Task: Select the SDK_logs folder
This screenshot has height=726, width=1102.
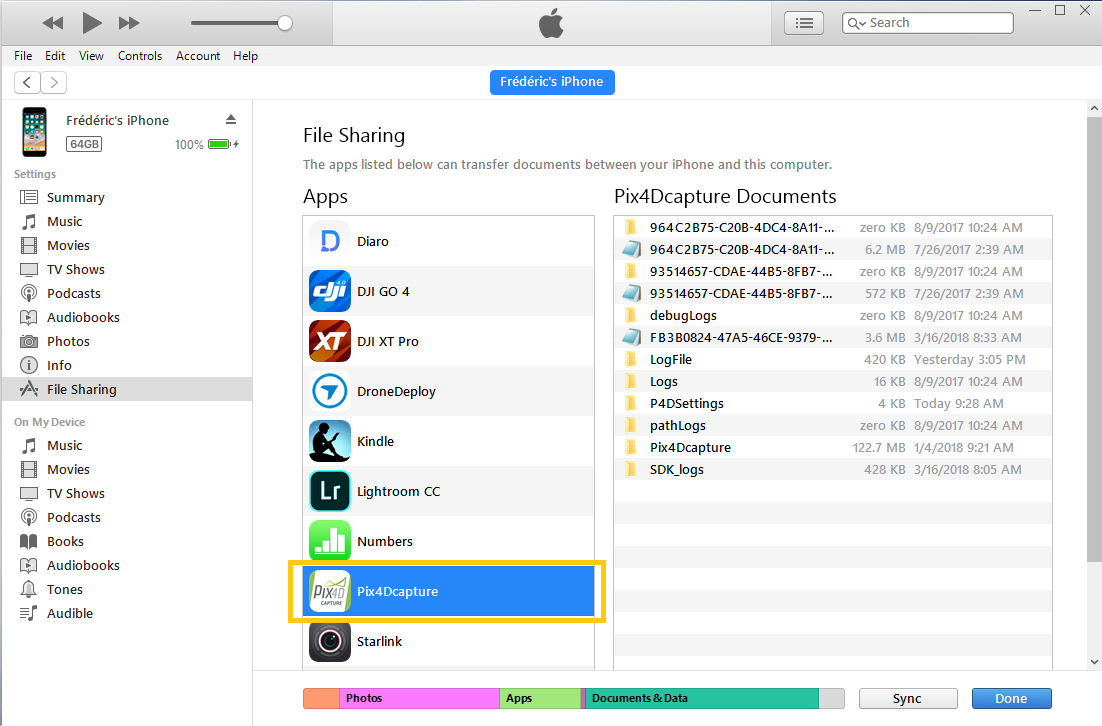Action: pyautogui.click(x=833, y=469)
